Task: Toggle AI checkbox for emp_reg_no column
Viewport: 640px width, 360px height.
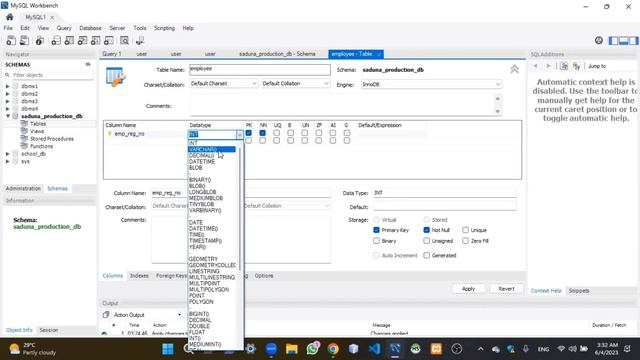Action: [333, 133]
